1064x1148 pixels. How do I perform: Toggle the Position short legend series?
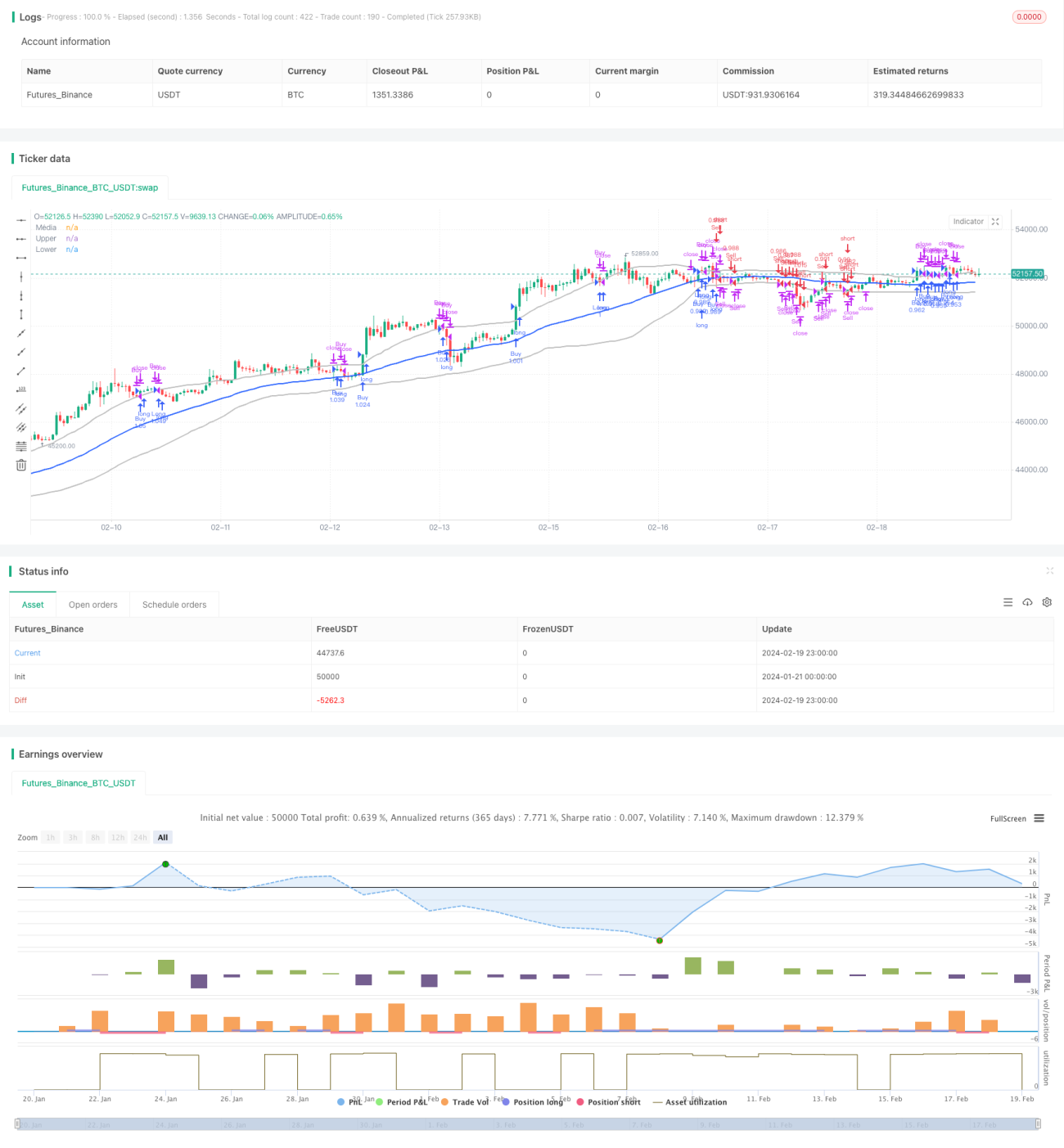tap(608, 1102)
